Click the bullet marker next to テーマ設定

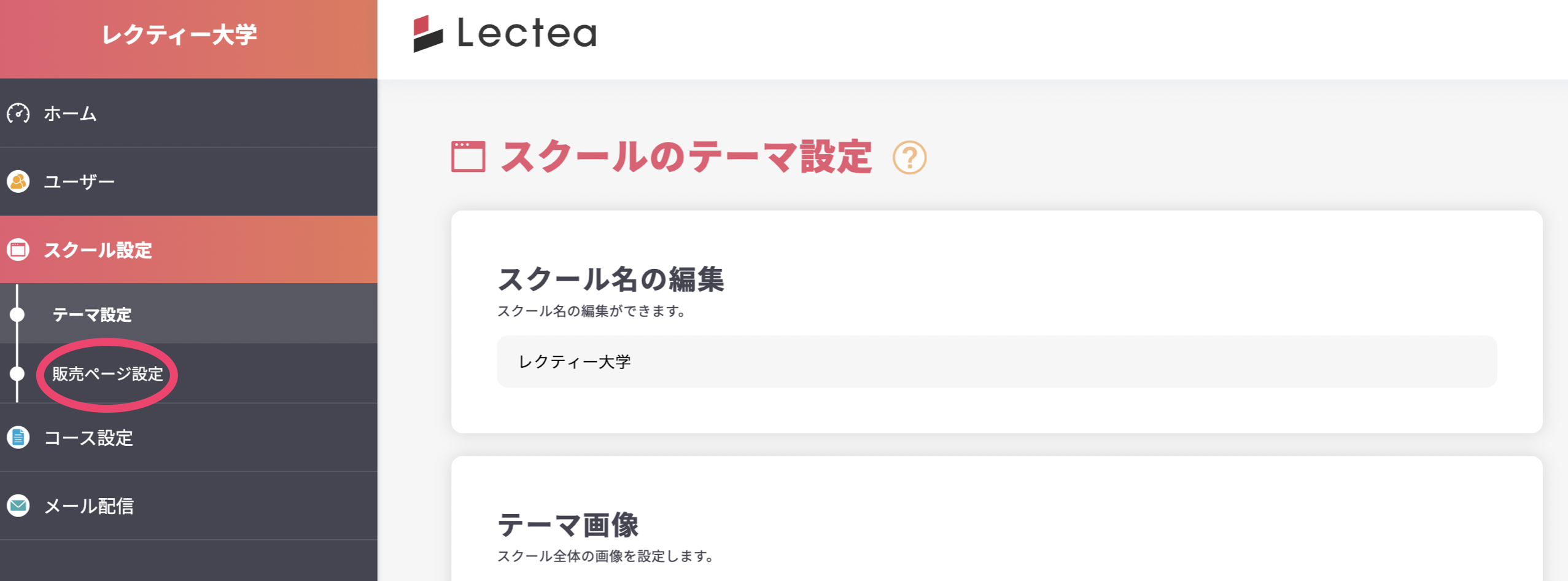click(x=18, y=314)
